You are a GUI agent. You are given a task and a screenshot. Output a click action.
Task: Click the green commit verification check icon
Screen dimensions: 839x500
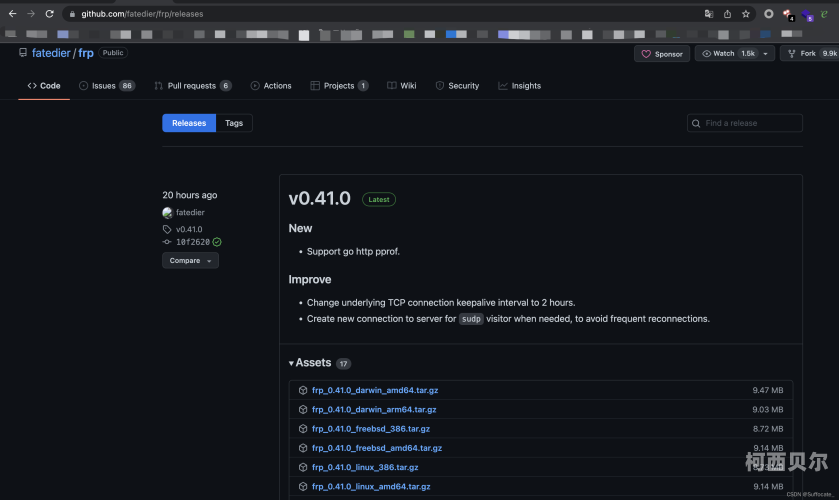tap(217, 242)
